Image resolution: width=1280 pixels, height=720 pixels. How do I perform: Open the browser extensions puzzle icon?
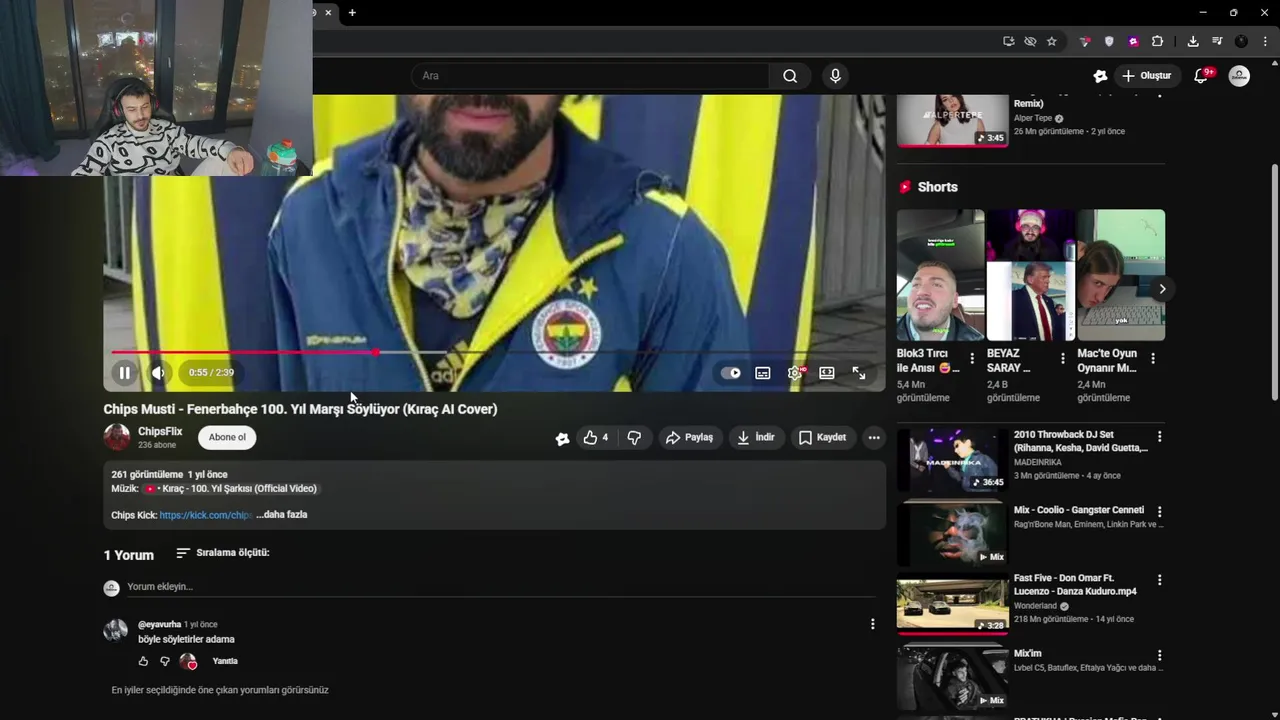1157,41
